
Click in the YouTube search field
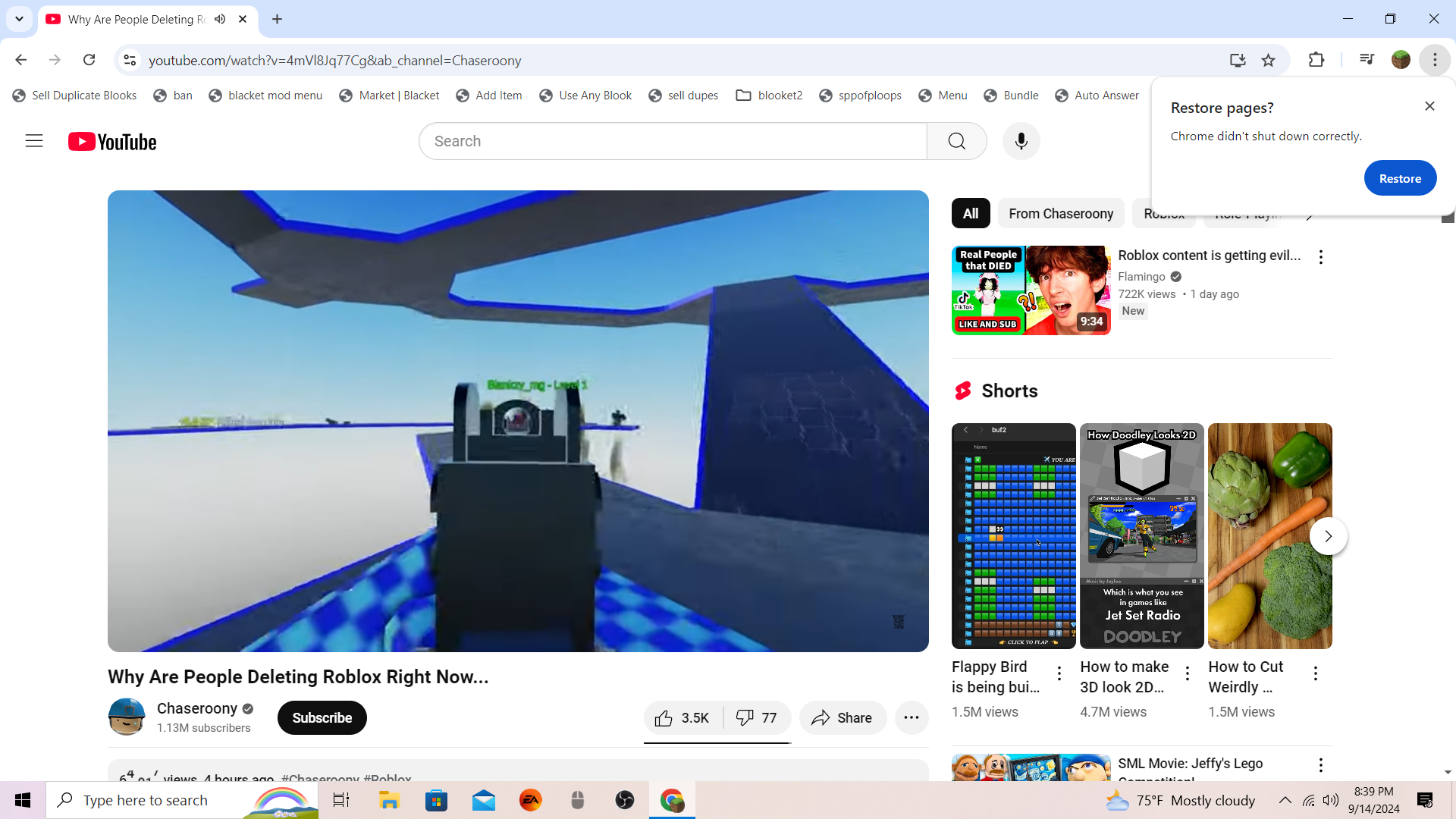(x=672, y=141)
